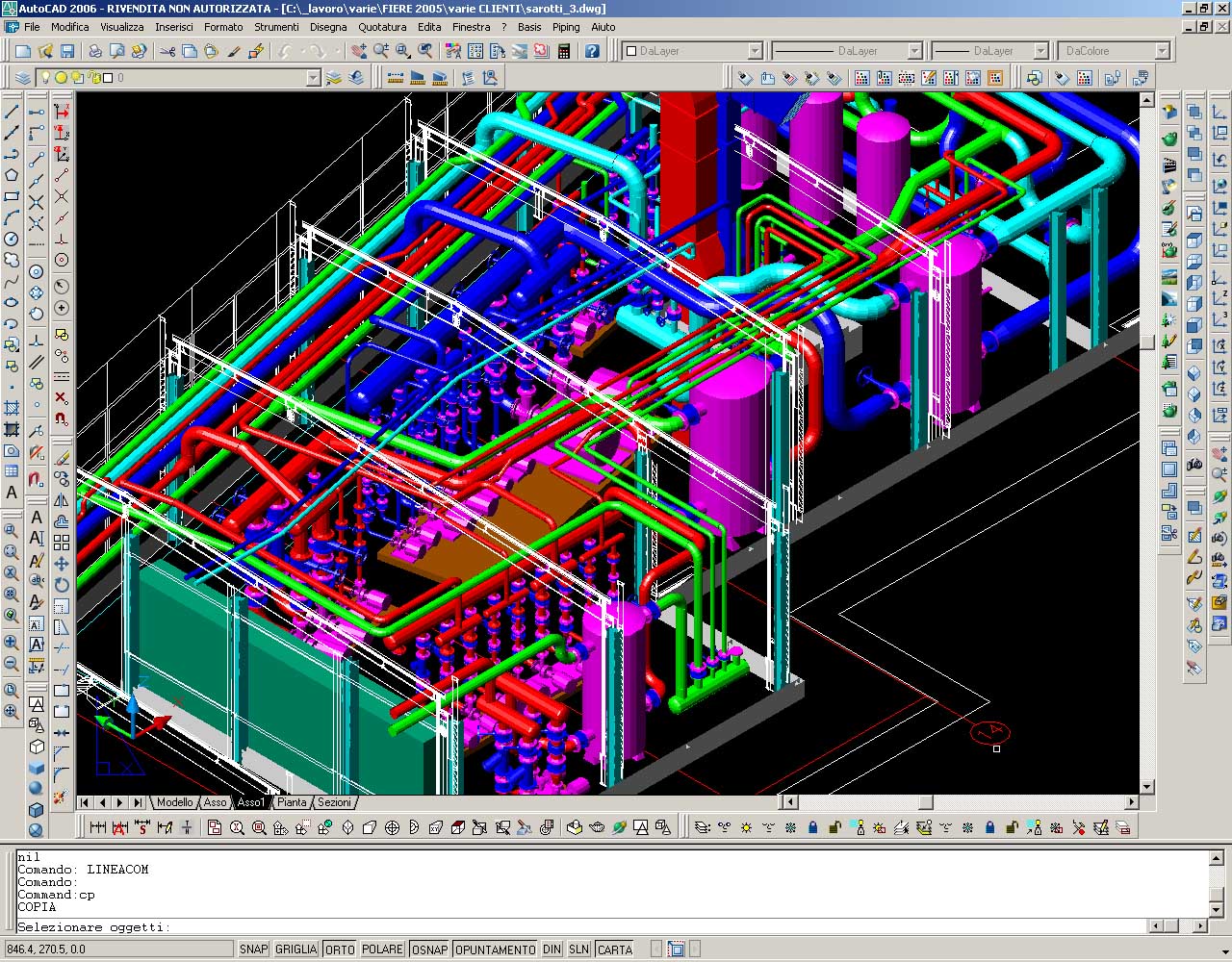Click the coordinates readout 846.4, 270.5, 0.0
The height and width of the screenshot is (962, 1232).
pos(118,949)
